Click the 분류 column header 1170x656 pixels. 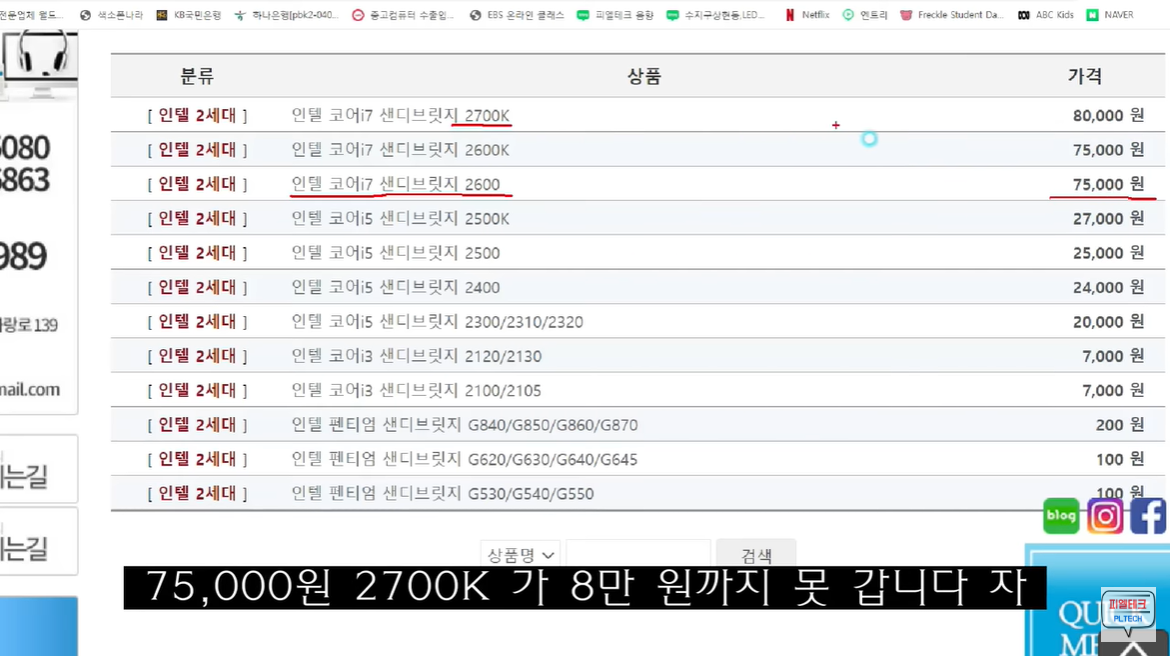click(197, 75)
